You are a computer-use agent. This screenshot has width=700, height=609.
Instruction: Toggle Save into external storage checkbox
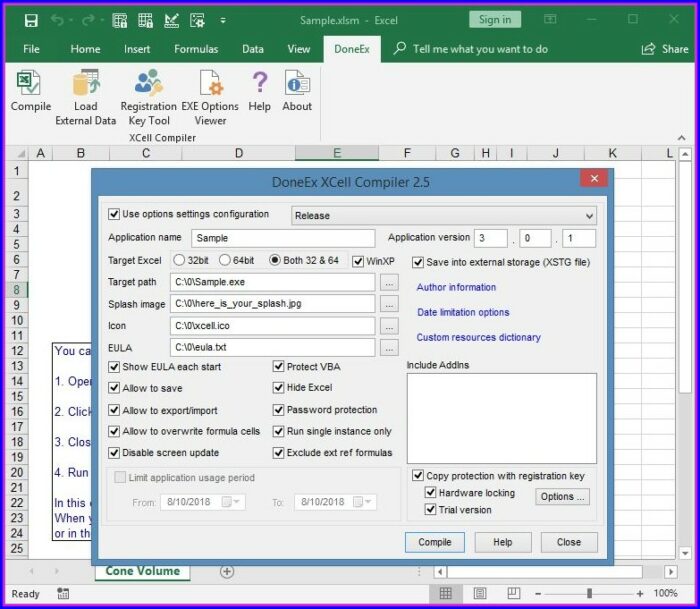(x=417, y=262)
